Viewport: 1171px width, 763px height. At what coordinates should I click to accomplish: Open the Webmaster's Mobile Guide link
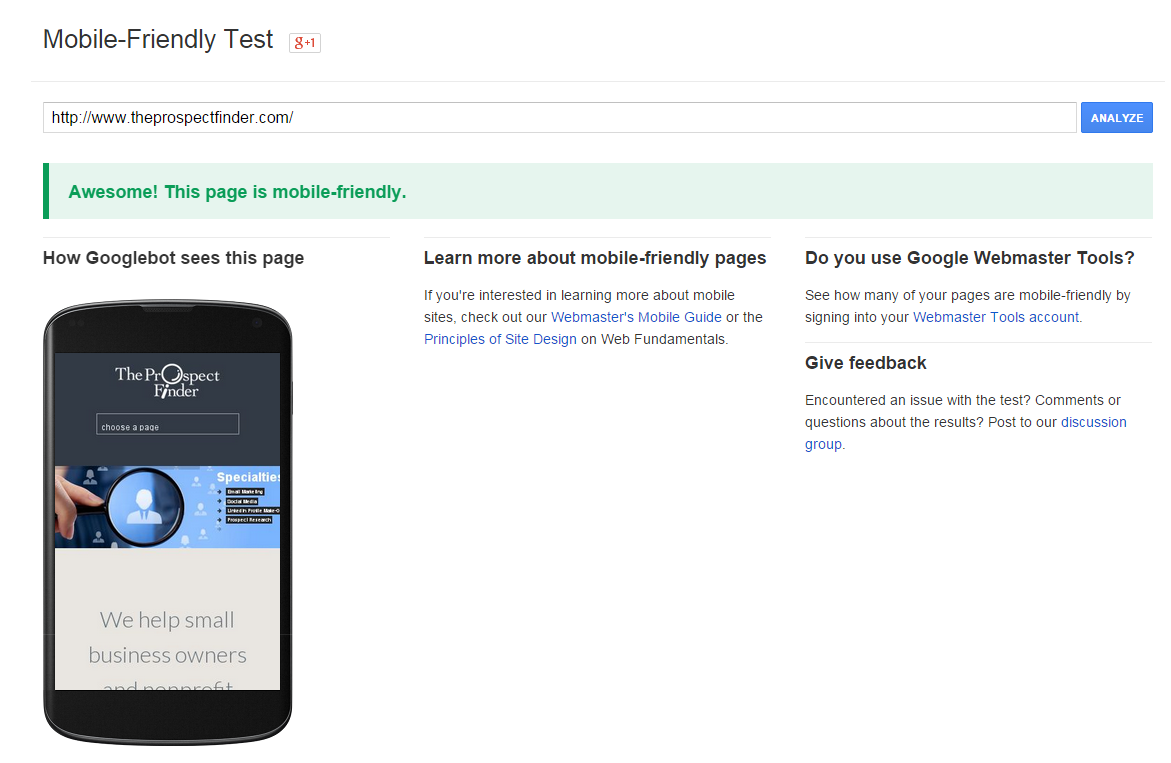[636, 317]
